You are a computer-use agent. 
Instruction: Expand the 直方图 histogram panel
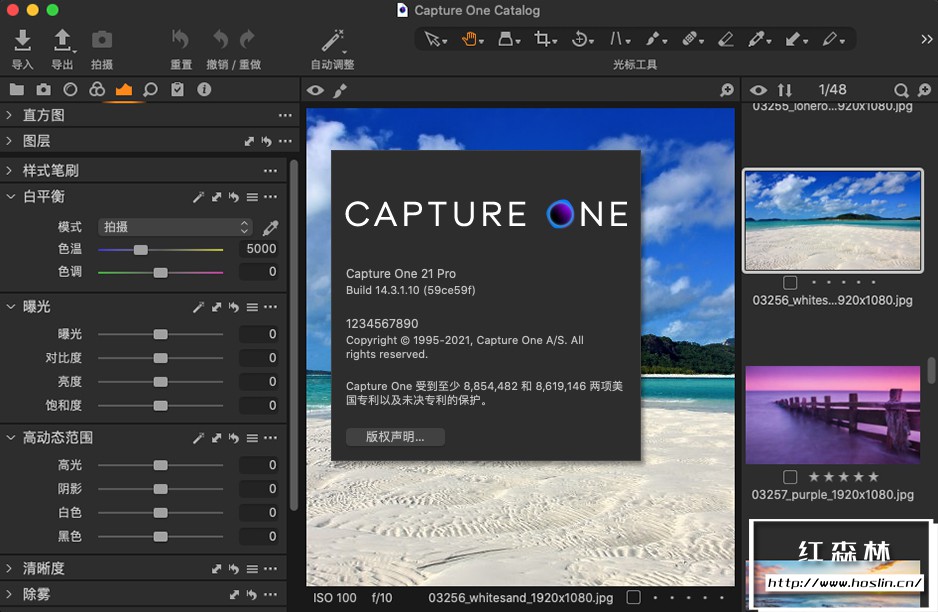coord(10,115)
